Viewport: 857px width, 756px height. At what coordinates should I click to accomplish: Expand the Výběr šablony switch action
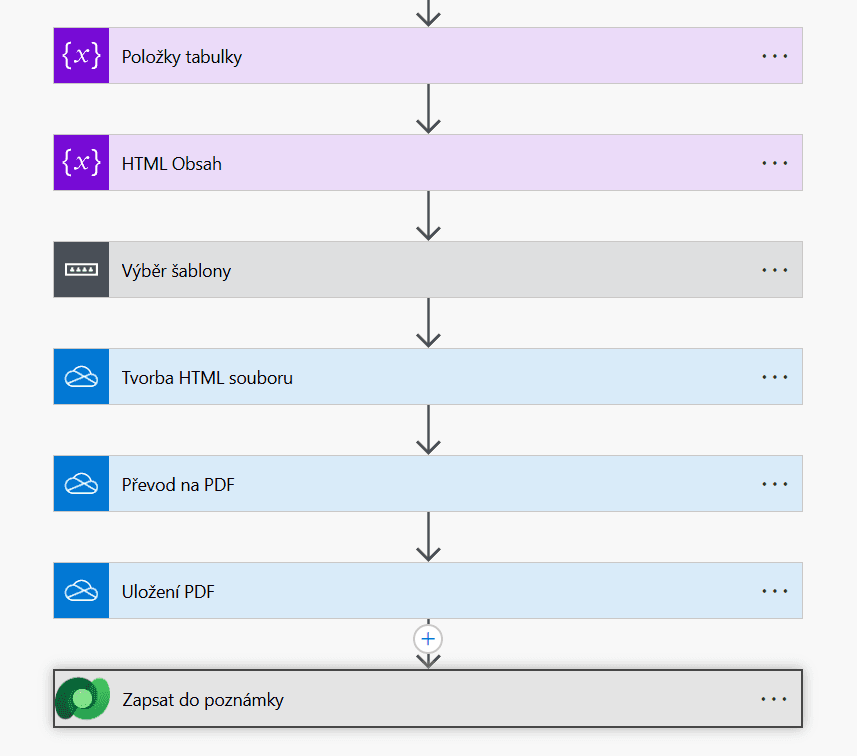click(428, 270)
